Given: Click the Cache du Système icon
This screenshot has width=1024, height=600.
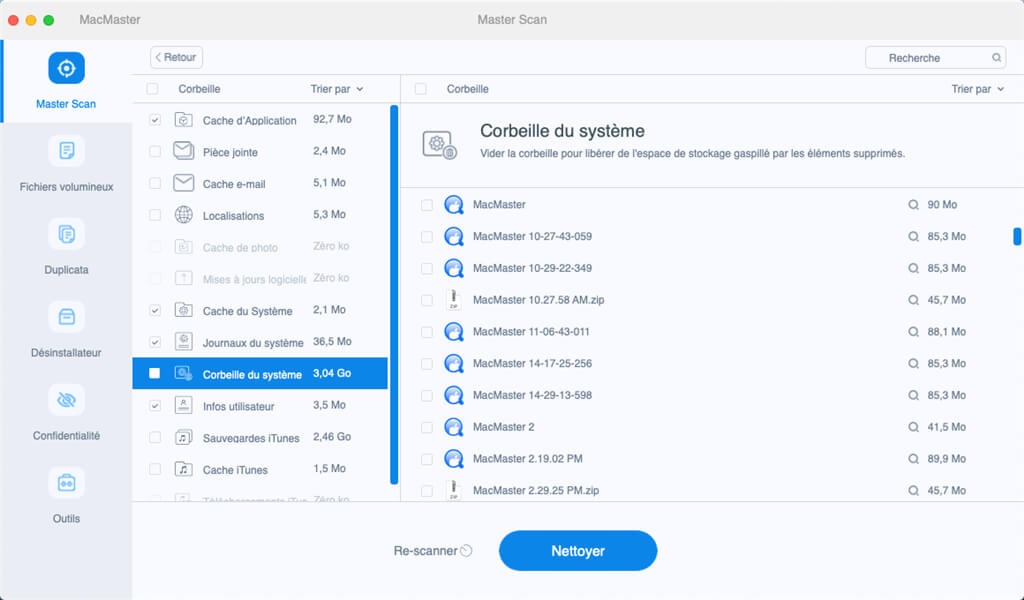Looking at the screenshot, I should [184, 310].
